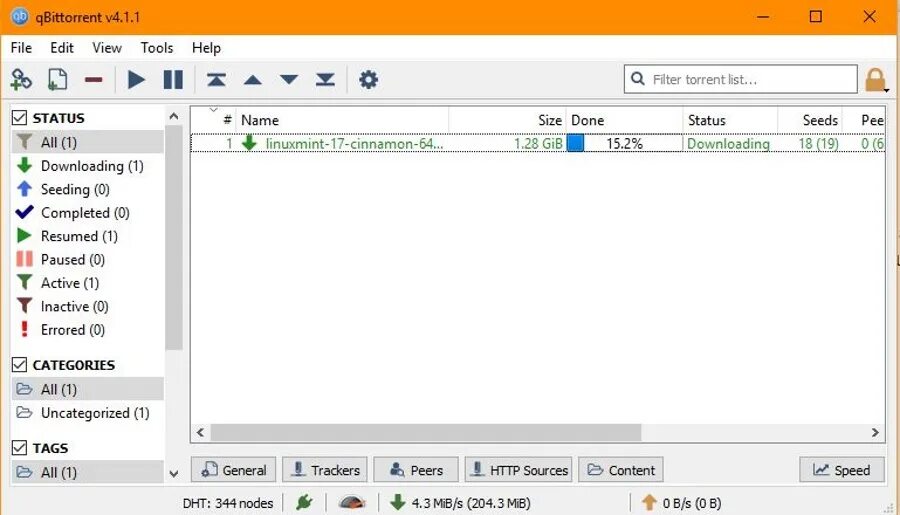
Task: Open the View menu
Action: click(107, 48)
